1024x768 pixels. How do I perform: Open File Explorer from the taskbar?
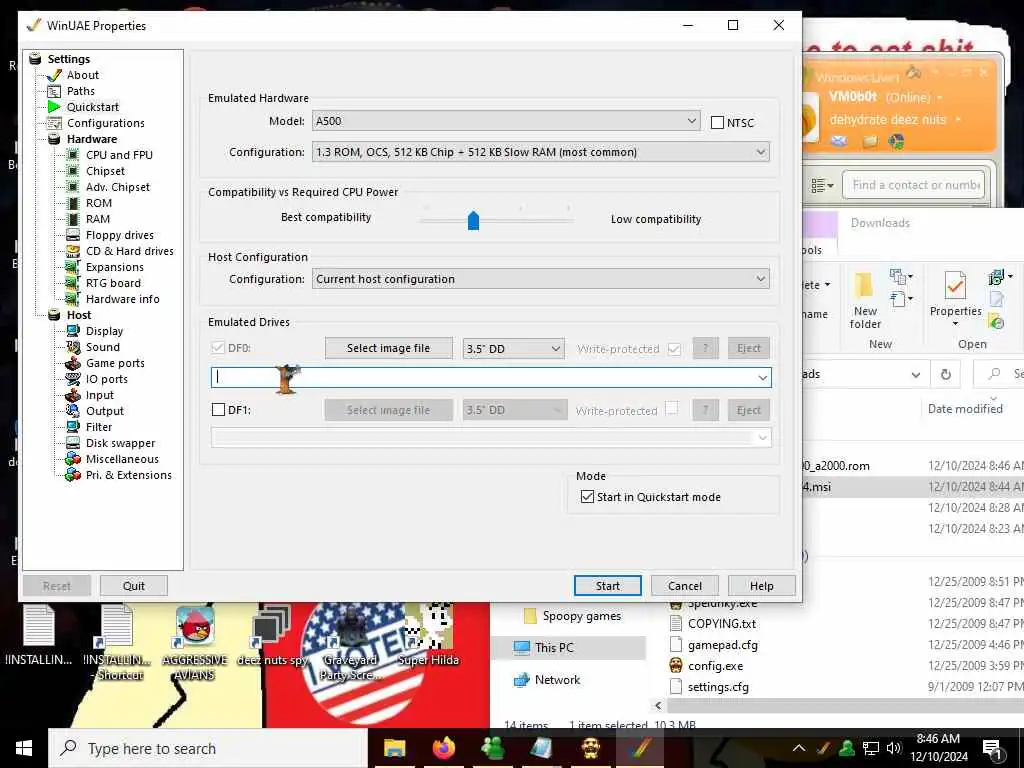pyautogui.click(x=394, y=748)
